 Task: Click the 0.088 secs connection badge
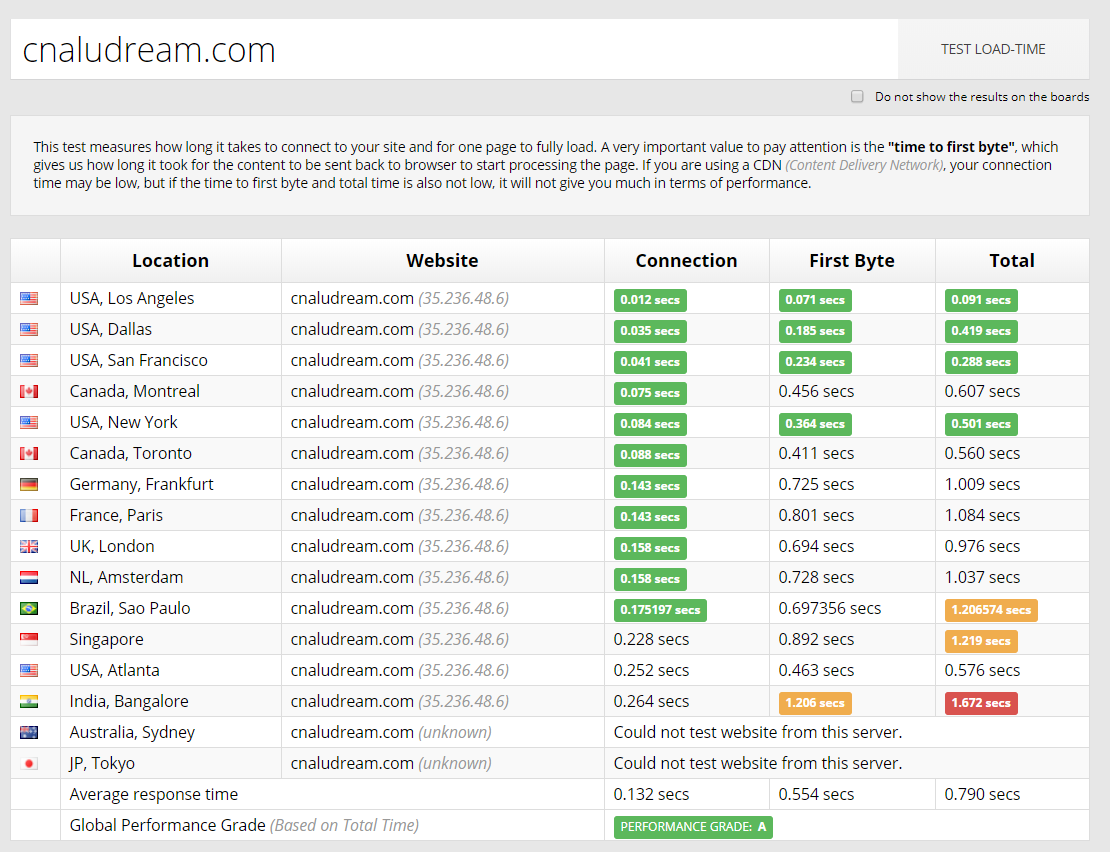650,455
